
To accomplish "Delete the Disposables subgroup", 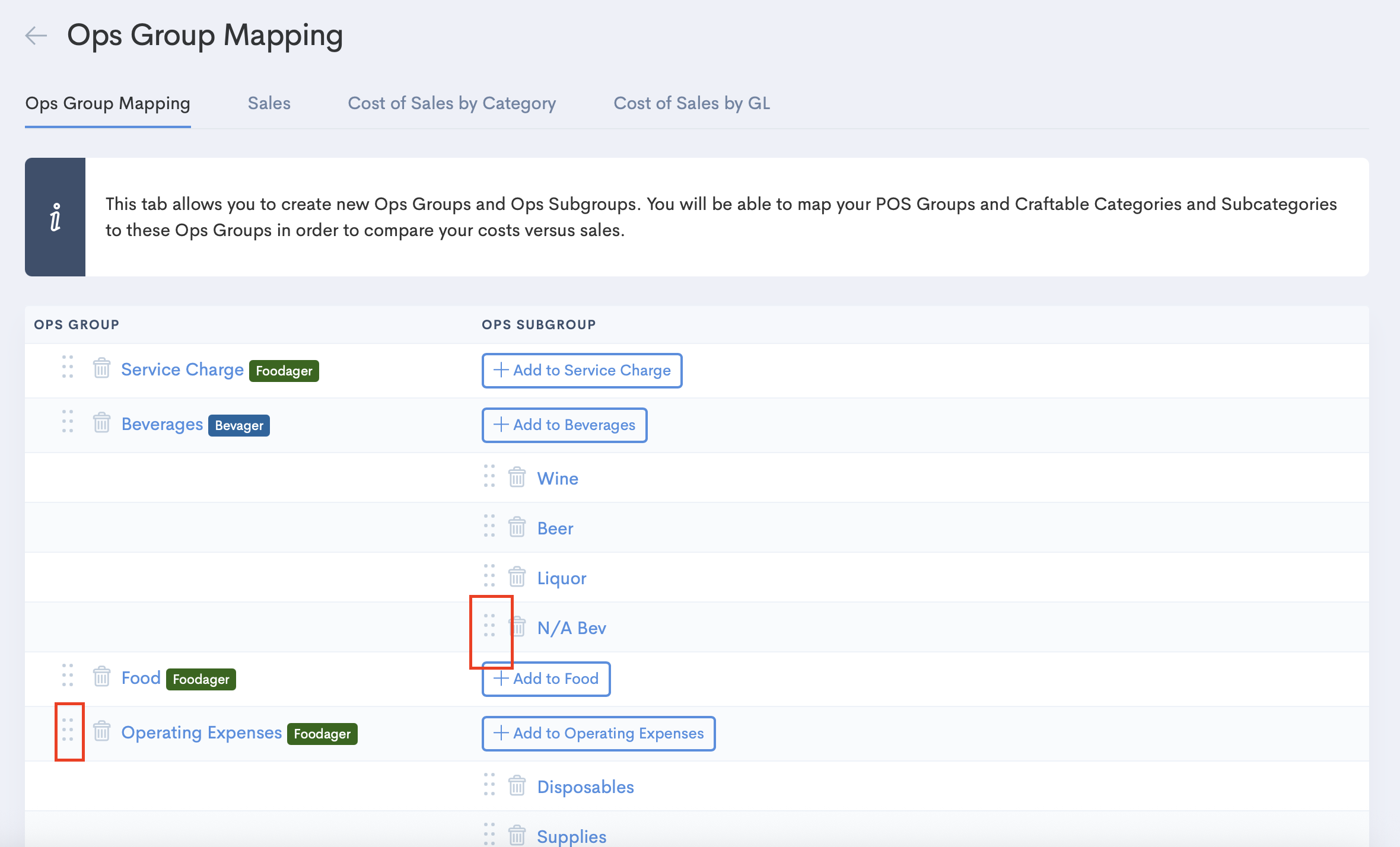I will (x=517, y=786).
